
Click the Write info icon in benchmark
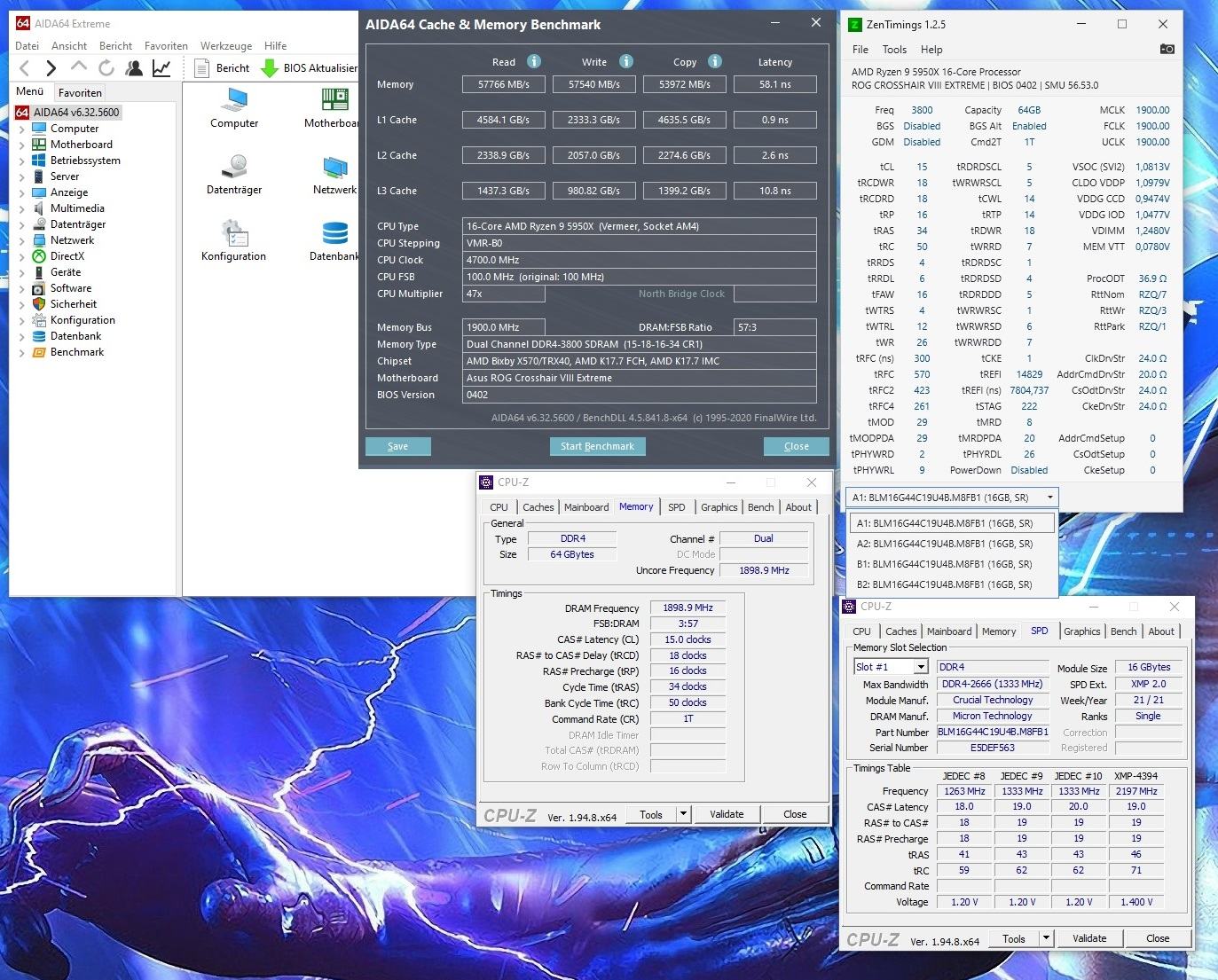[626, 61]
